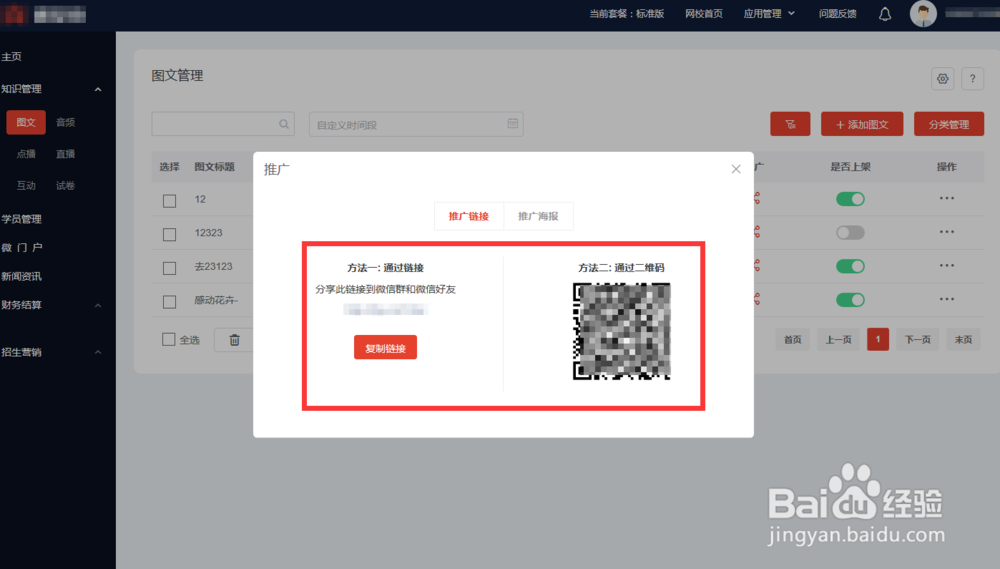The height and width of the screenshot is (569, 1000).
Task: Select 音频 in the sidebar
Action: [65, 122]
